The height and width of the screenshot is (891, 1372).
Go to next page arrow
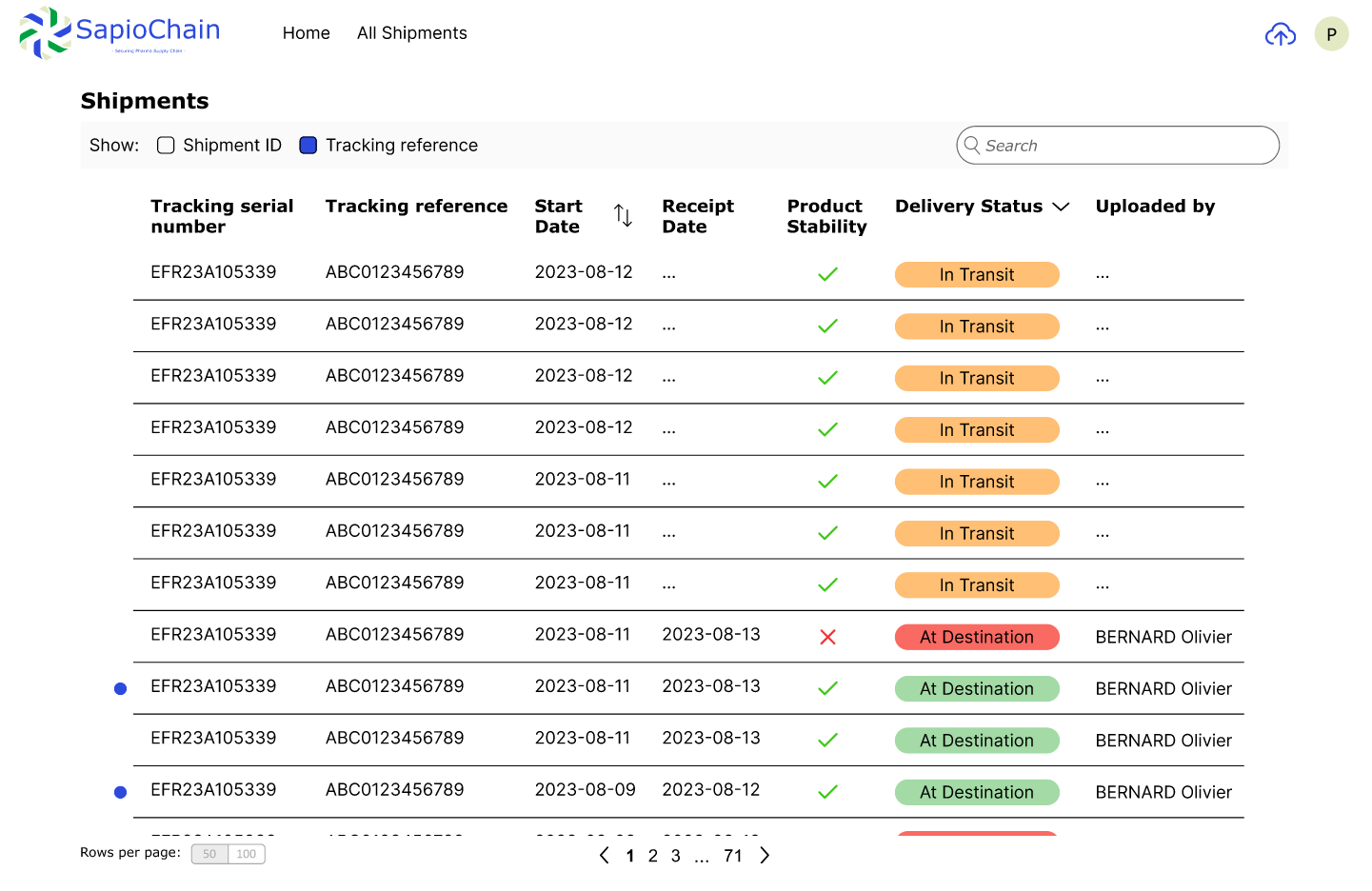click(x=765, y=856)
